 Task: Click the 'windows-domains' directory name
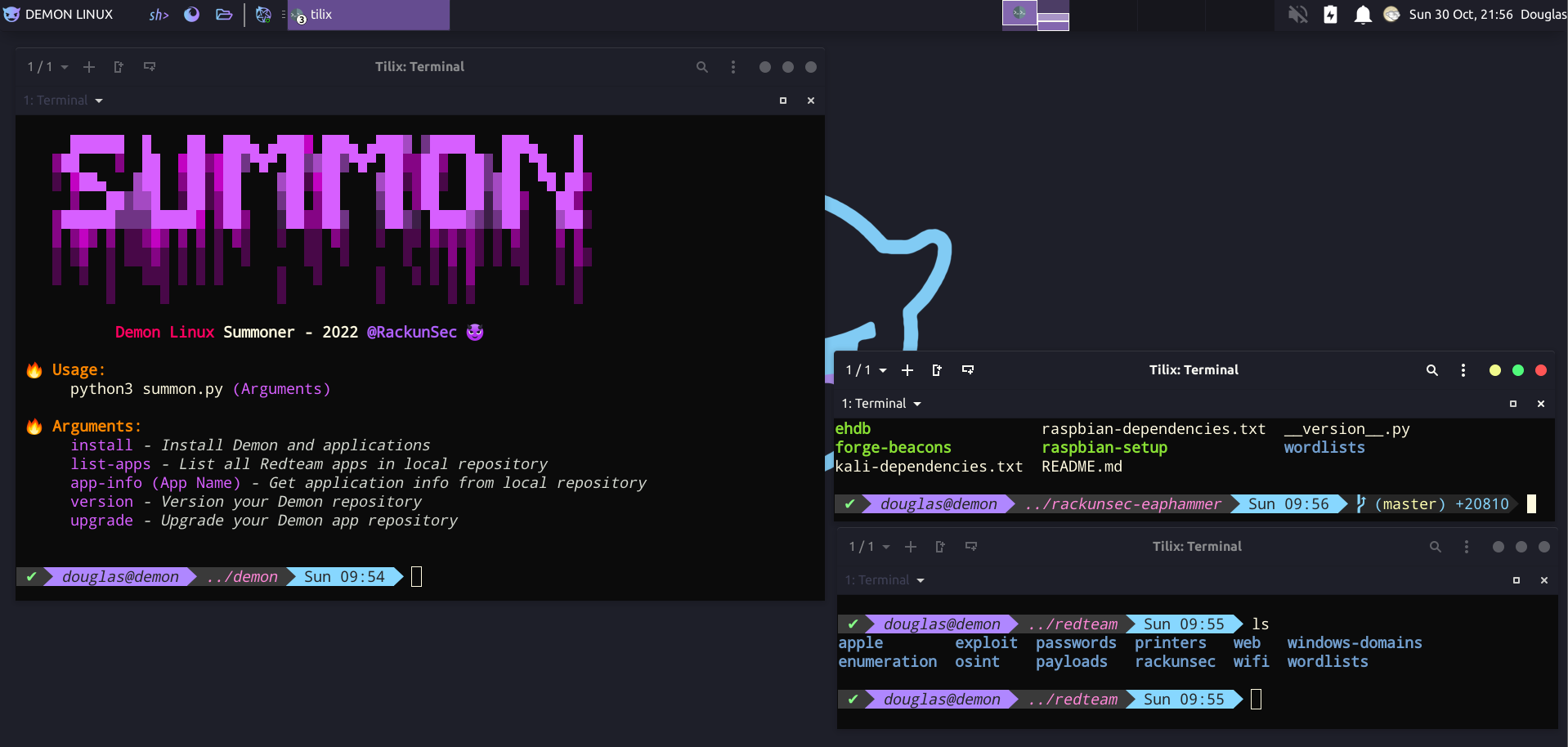tap(1355, 642)
